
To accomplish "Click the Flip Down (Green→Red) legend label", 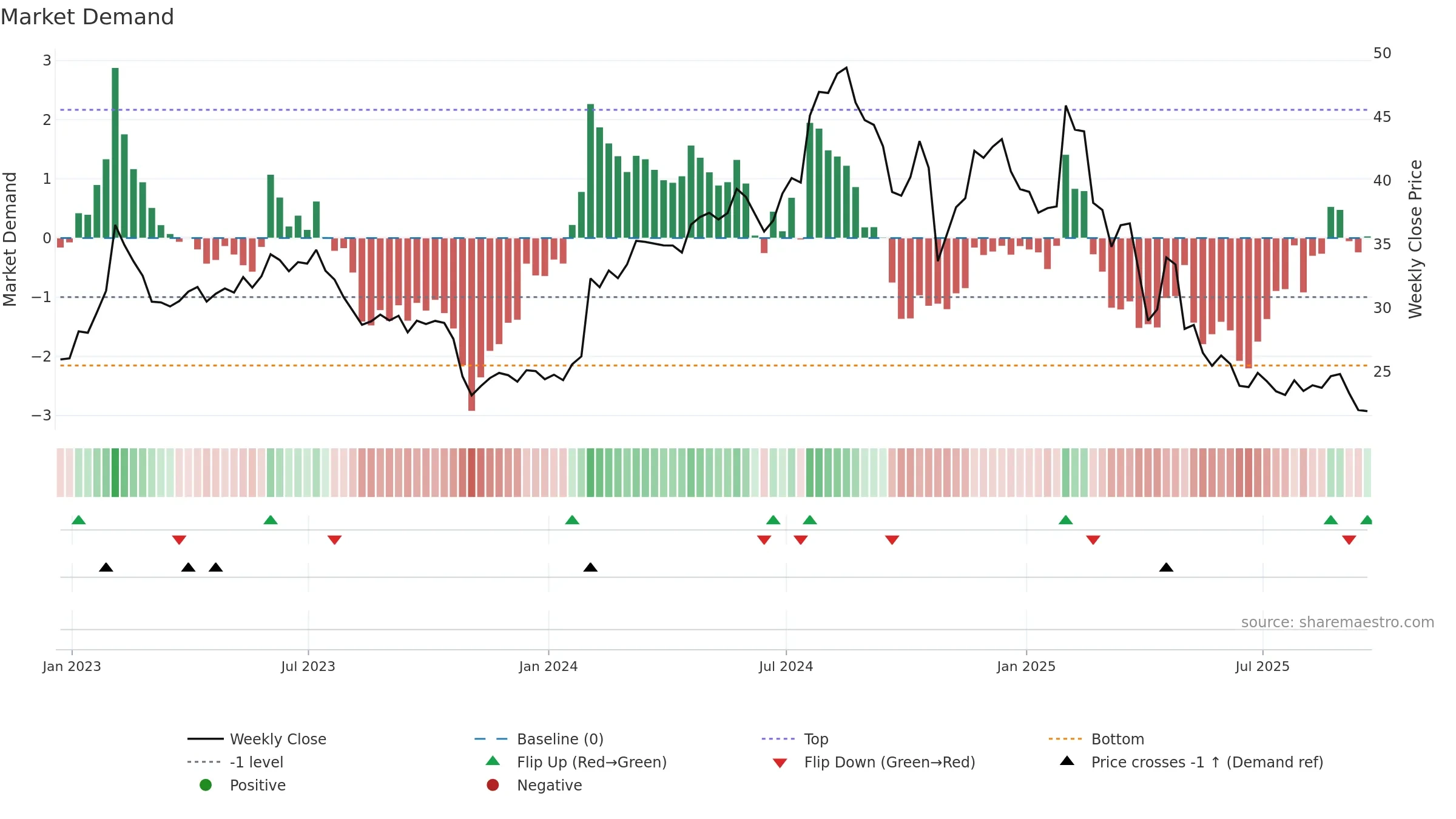I will (x=889, y=762).
